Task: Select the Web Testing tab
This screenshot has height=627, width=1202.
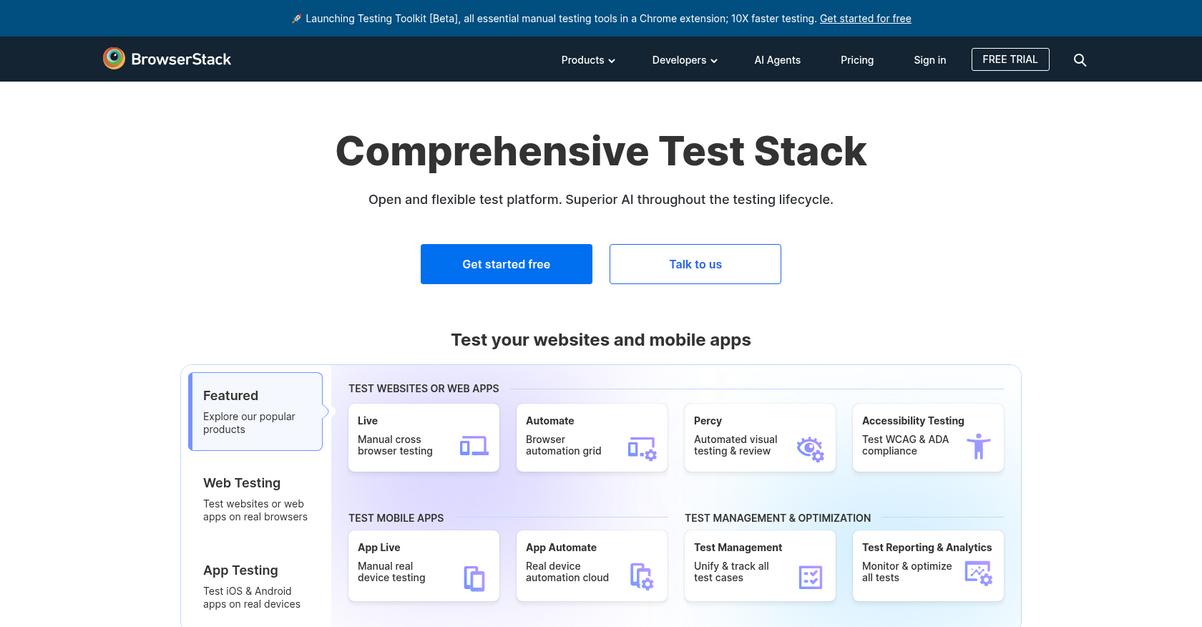Action: 256,498
